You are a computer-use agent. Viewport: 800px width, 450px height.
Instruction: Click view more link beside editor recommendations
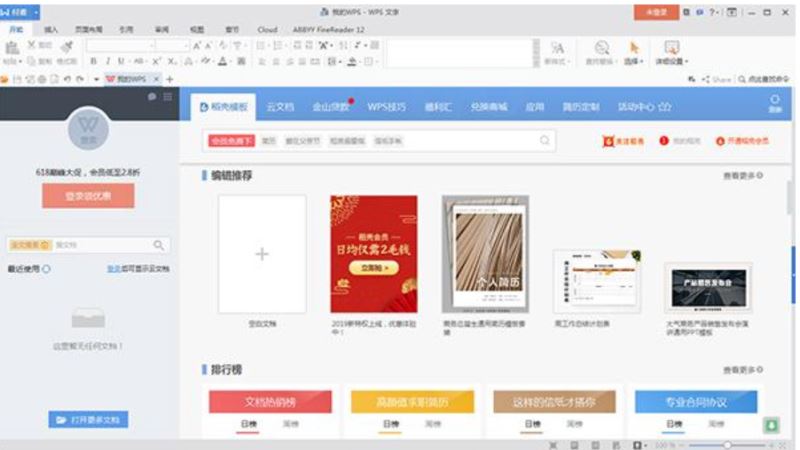point(743,176)
